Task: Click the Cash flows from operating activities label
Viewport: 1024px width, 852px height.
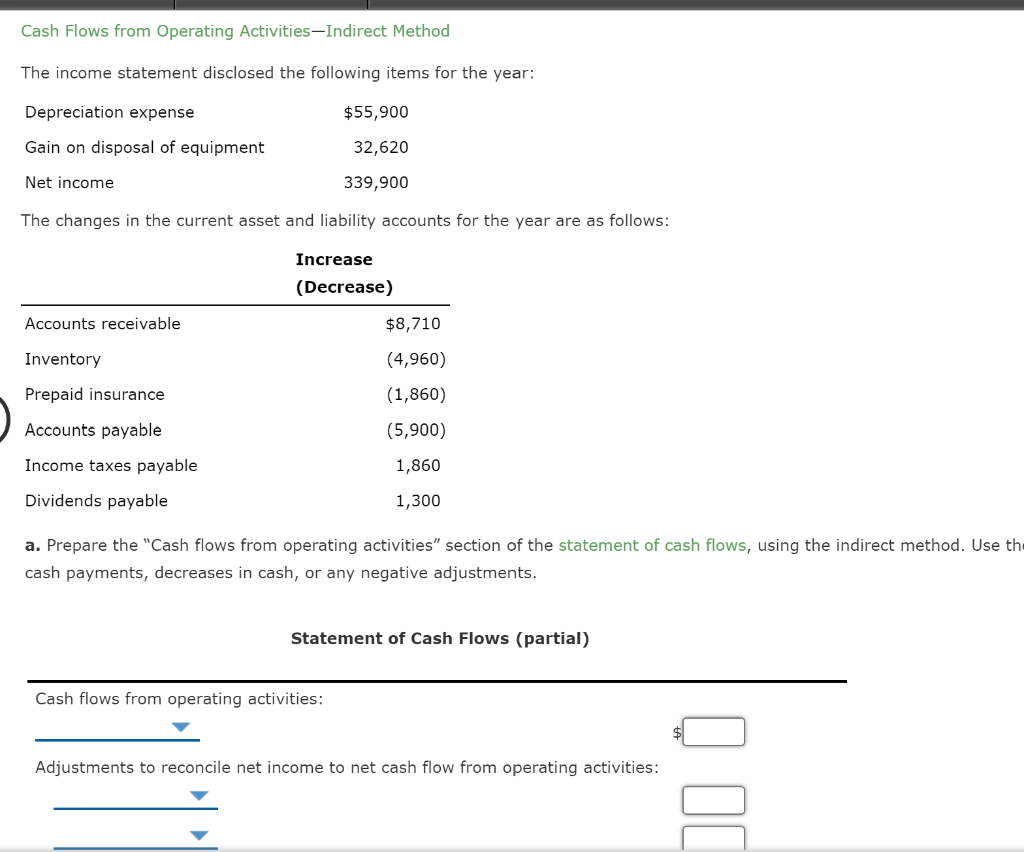Action: click(179, 698)
